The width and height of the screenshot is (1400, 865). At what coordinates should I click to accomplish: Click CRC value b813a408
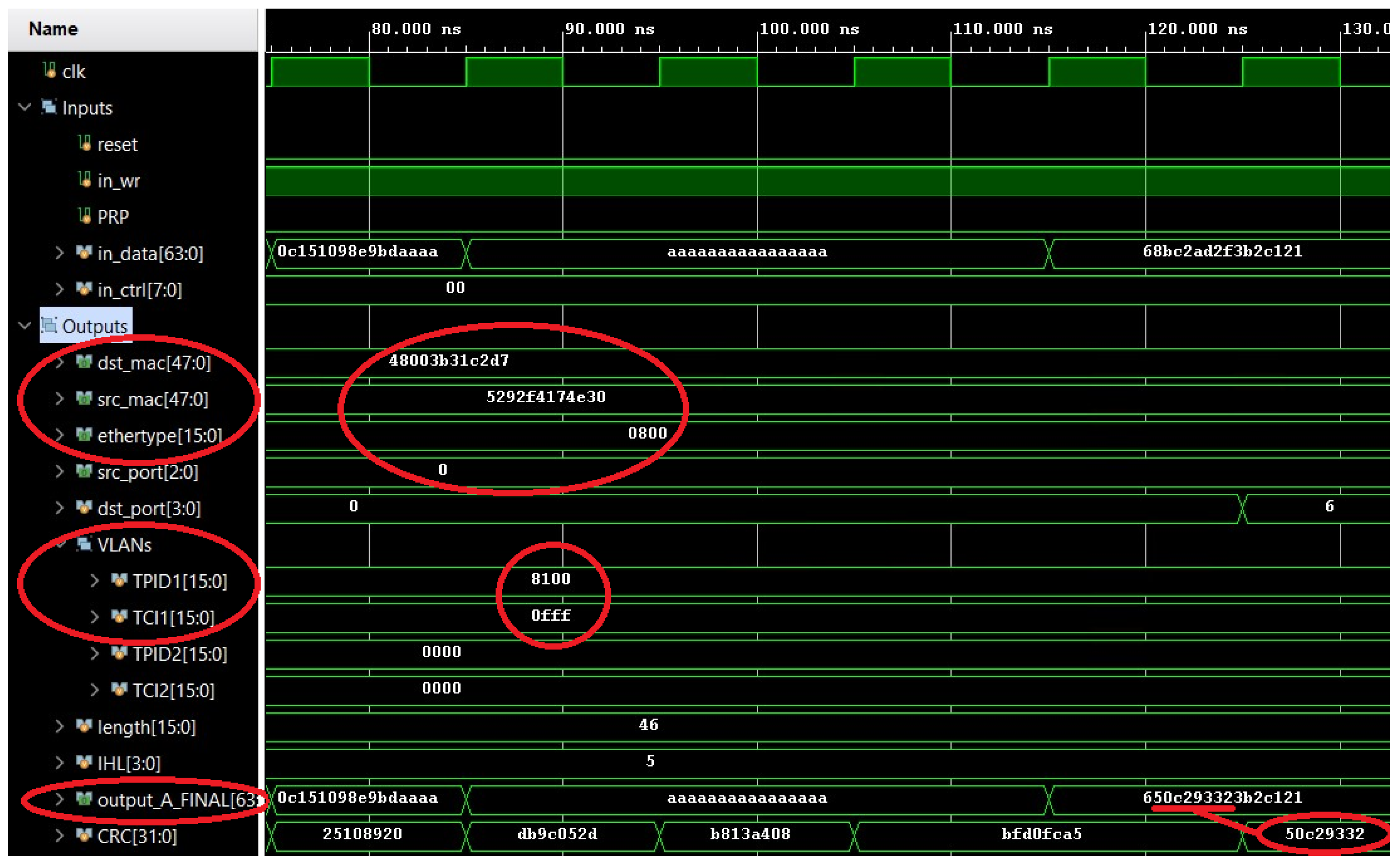(751, 834)
